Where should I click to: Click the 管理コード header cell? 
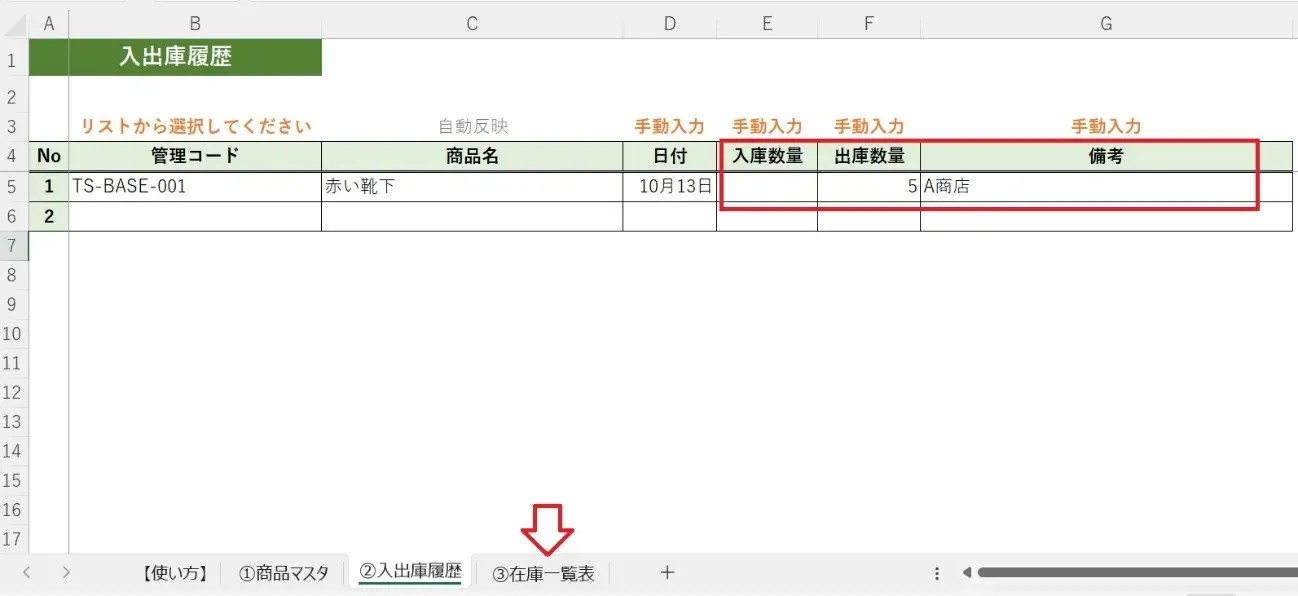tap(195, 156)
